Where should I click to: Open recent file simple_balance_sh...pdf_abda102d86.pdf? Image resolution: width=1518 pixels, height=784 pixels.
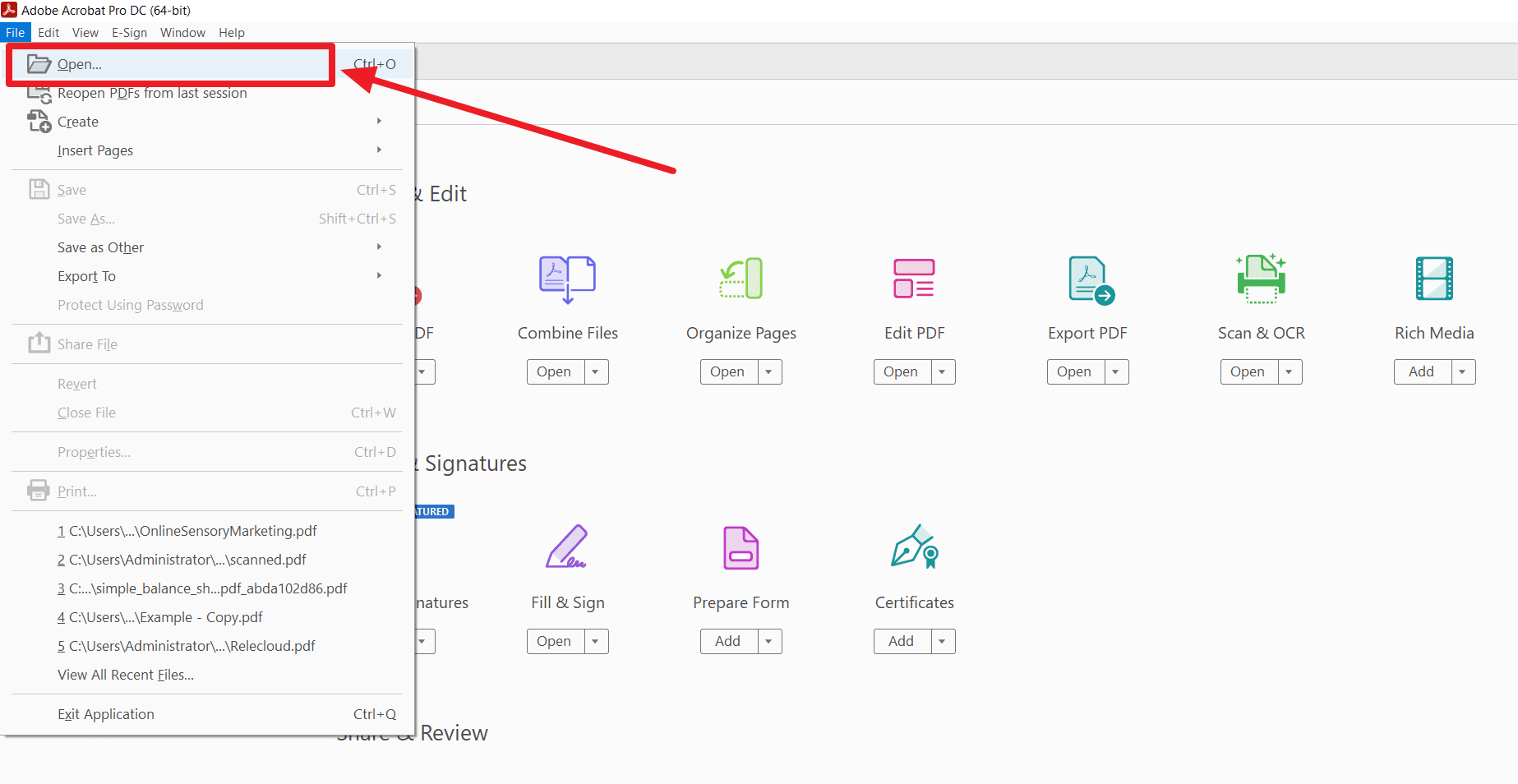pos(207,588)
